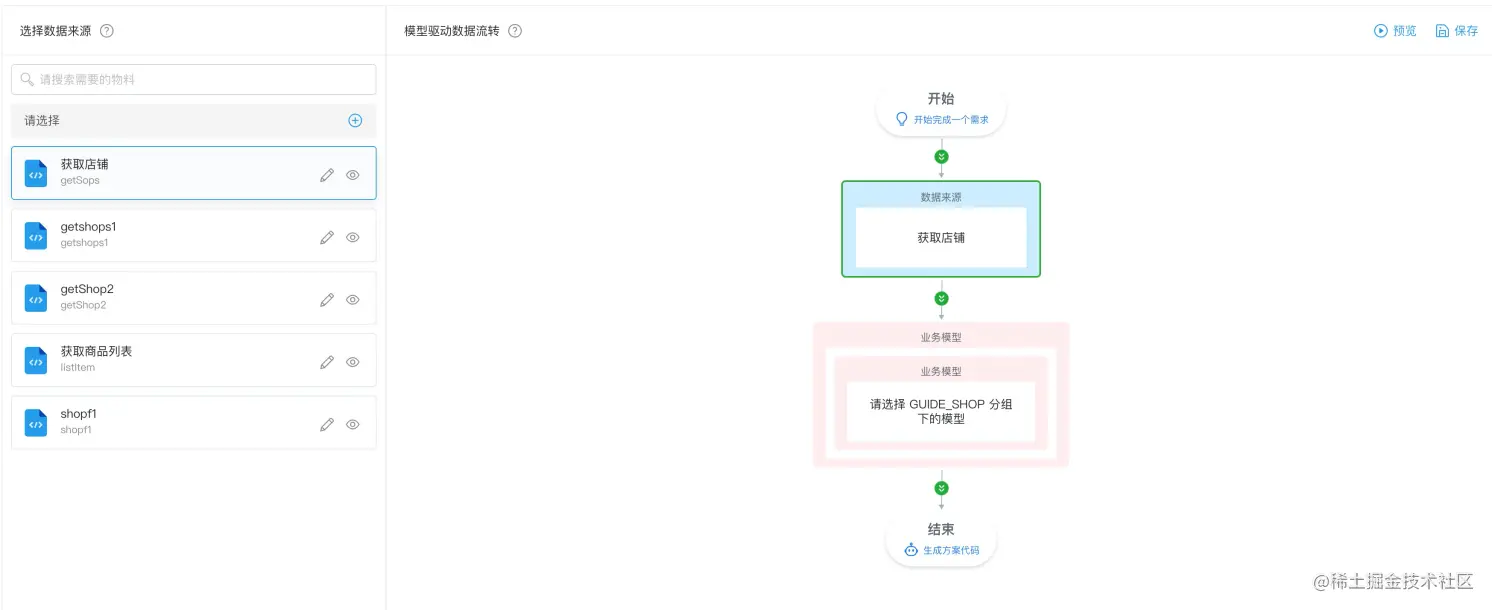
Task: Edit the 获取店铺 item with pencil icon
Action: pos(327,175)
